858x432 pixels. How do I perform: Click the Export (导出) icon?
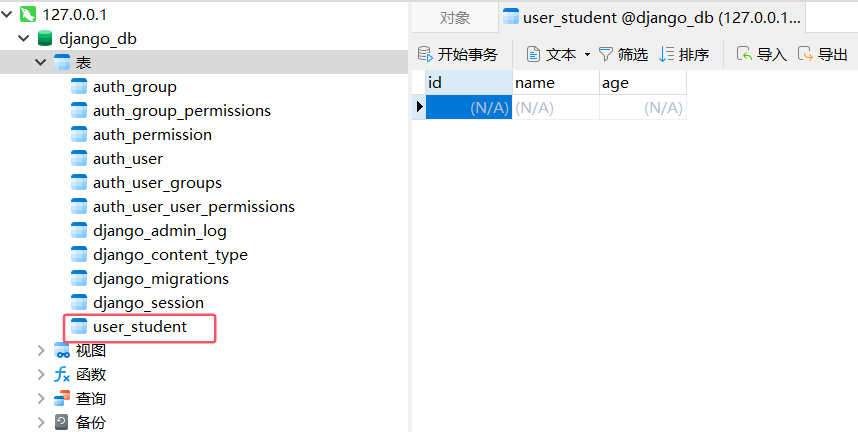coord(805,54)
